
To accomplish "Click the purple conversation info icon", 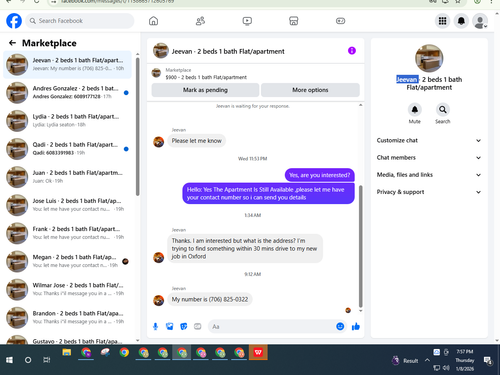I will [x=352, y=51].
